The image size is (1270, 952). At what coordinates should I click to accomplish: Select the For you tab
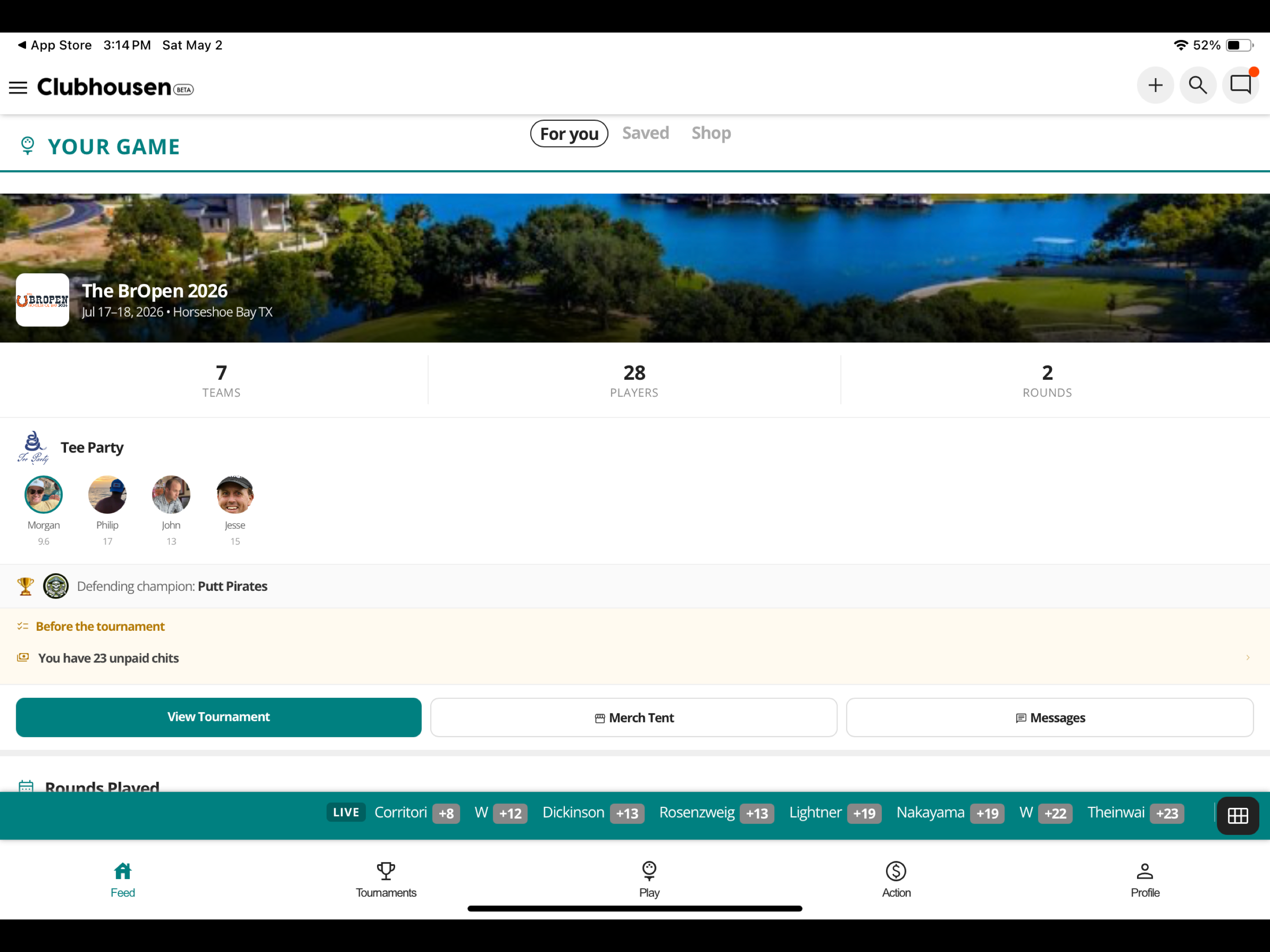(569, 133)
